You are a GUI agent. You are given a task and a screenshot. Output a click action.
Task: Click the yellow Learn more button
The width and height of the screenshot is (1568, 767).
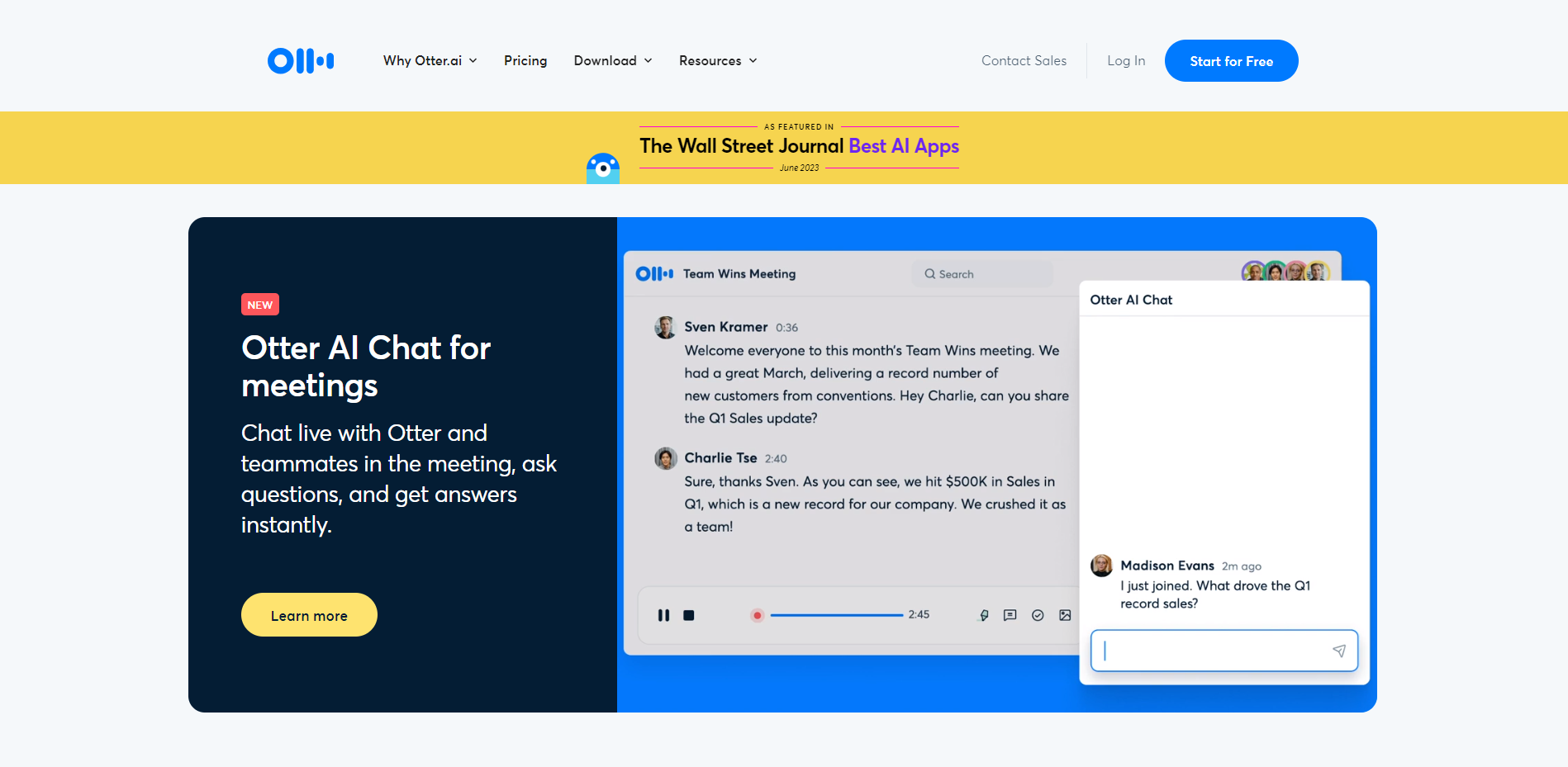309,615
